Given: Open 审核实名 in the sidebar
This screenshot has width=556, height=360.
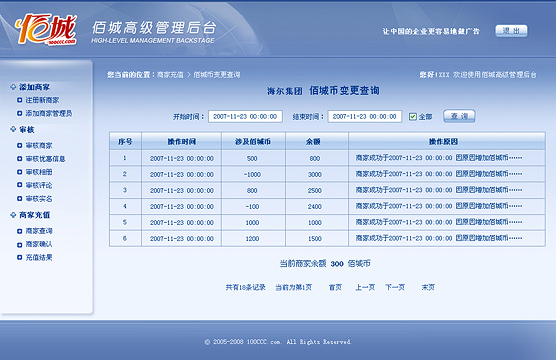Looking at the screenshot, I should click(39, 199).
